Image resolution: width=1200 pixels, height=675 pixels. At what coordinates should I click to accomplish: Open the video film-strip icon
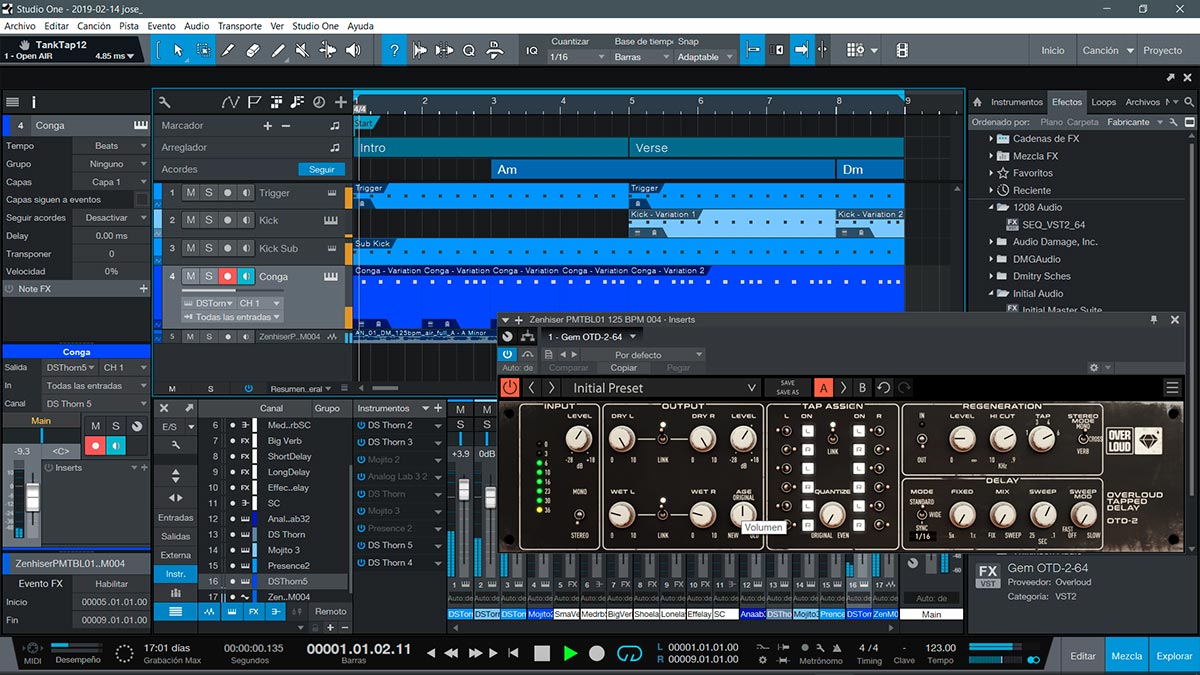point(902,50)
